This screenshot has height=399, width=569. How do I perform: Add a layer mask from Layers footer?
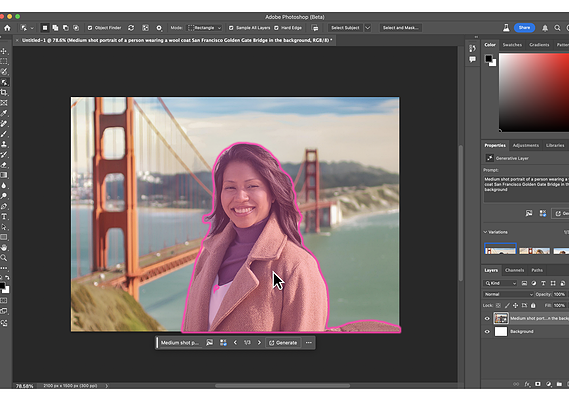coord(538,384)
